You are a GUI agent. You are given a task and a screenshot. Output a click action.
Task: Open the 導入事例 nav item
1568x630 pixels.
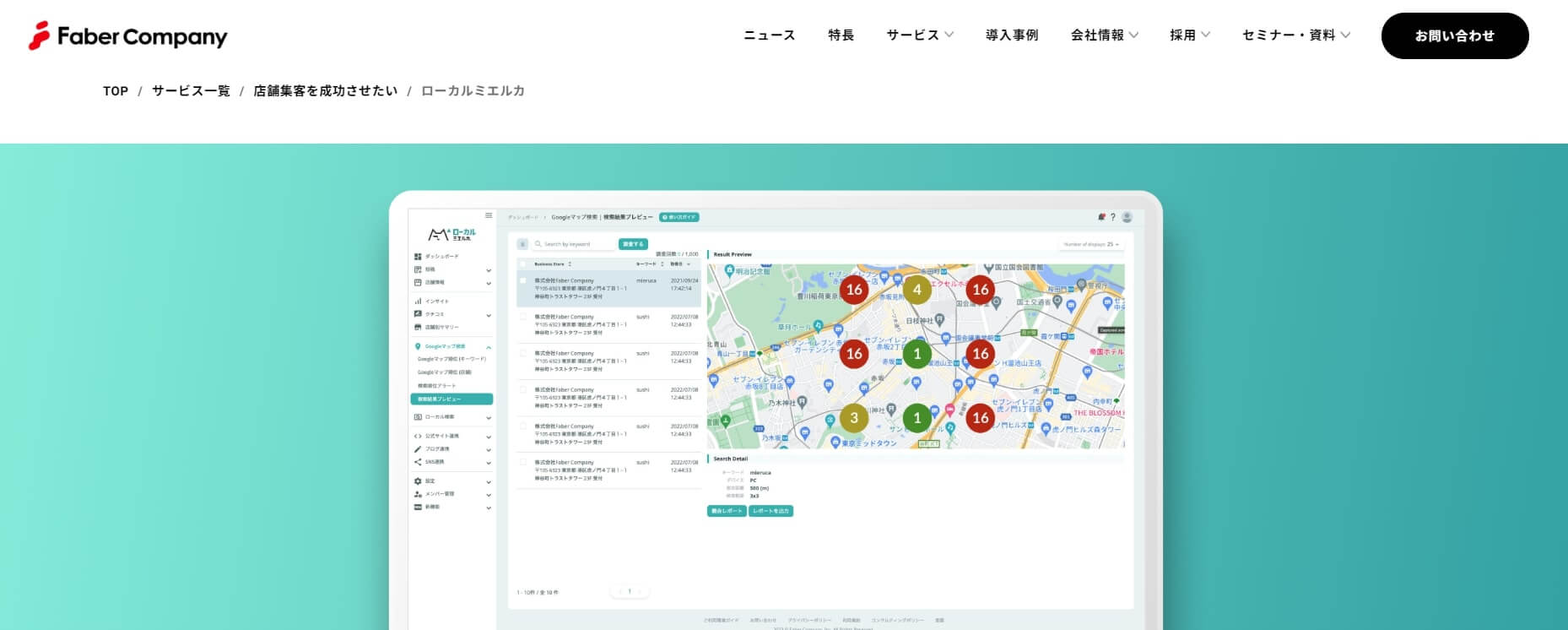(1012, 35)
